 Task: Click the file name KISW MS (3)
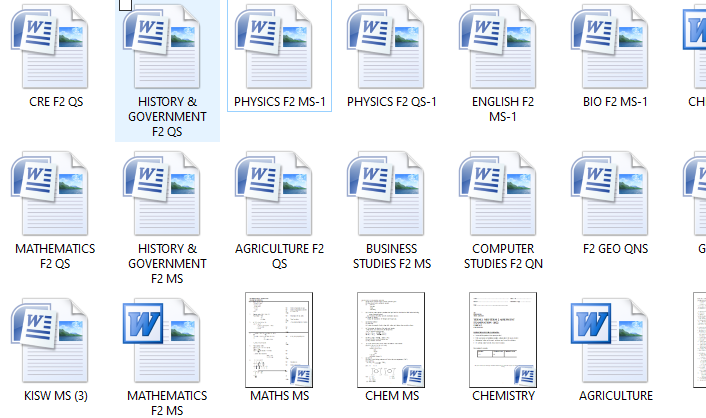pos(56,395)
